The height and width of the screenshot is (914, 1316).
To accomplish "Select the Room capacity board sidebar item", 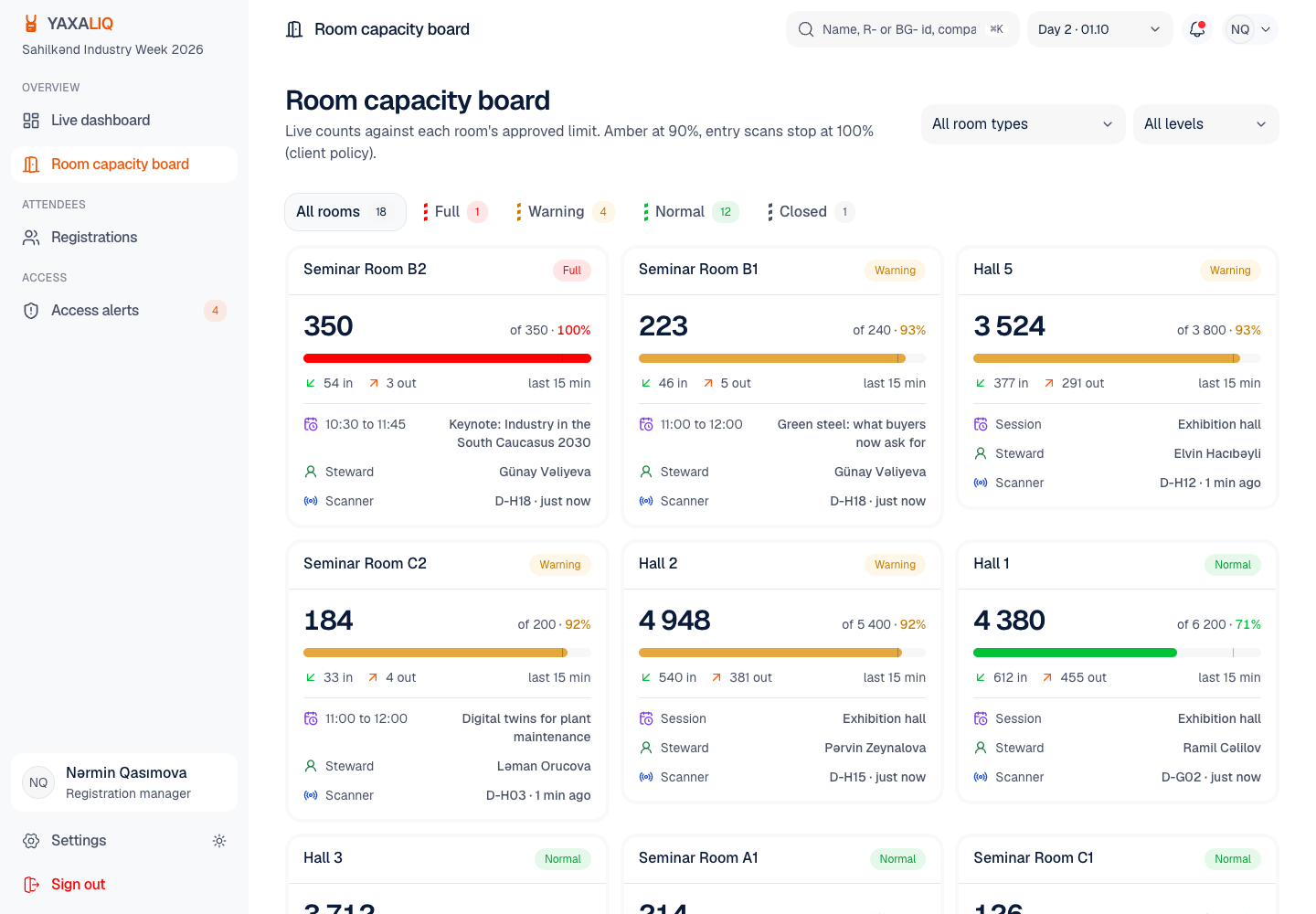I will (124, 165).
